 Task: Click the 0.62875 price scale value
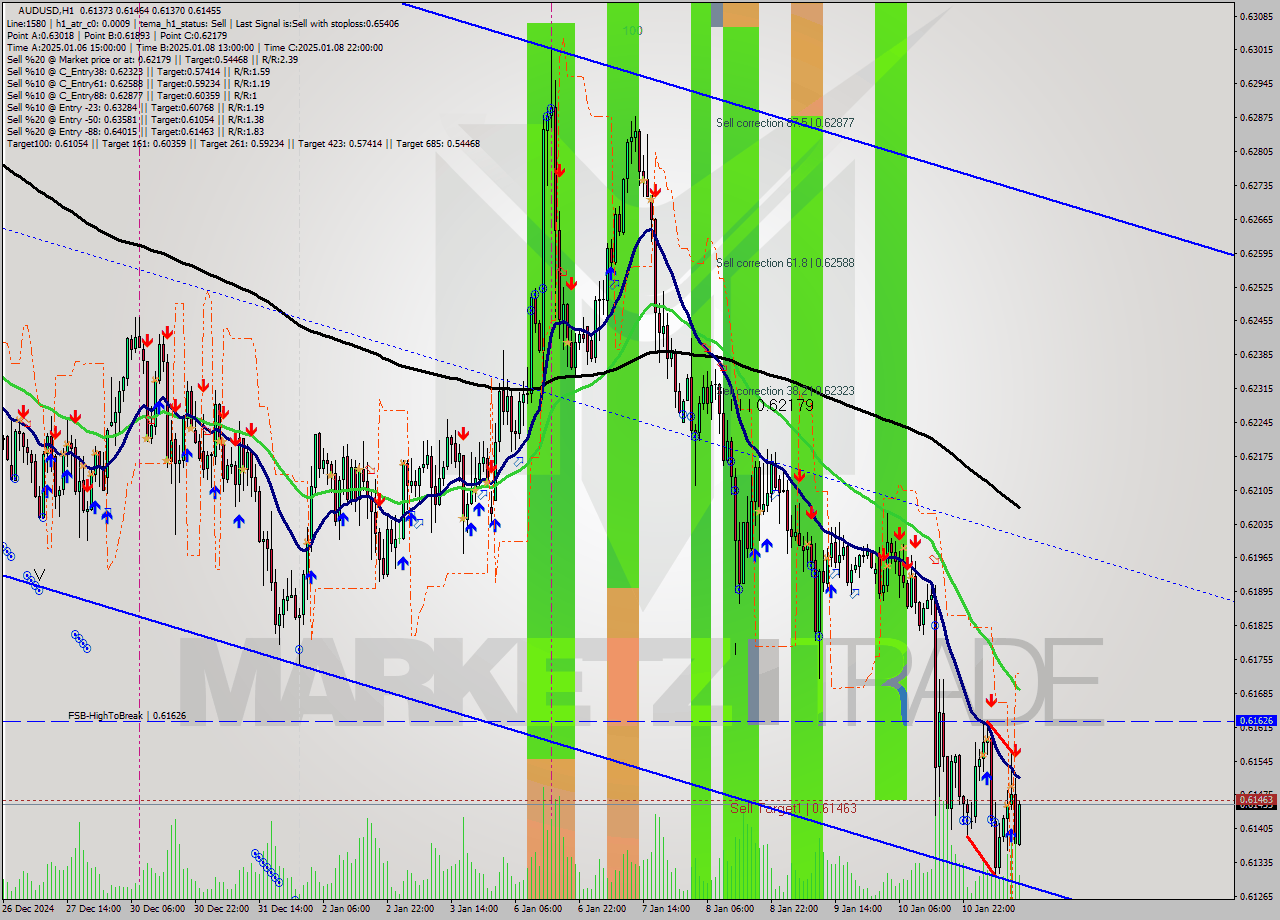(x=1256, y=118)
